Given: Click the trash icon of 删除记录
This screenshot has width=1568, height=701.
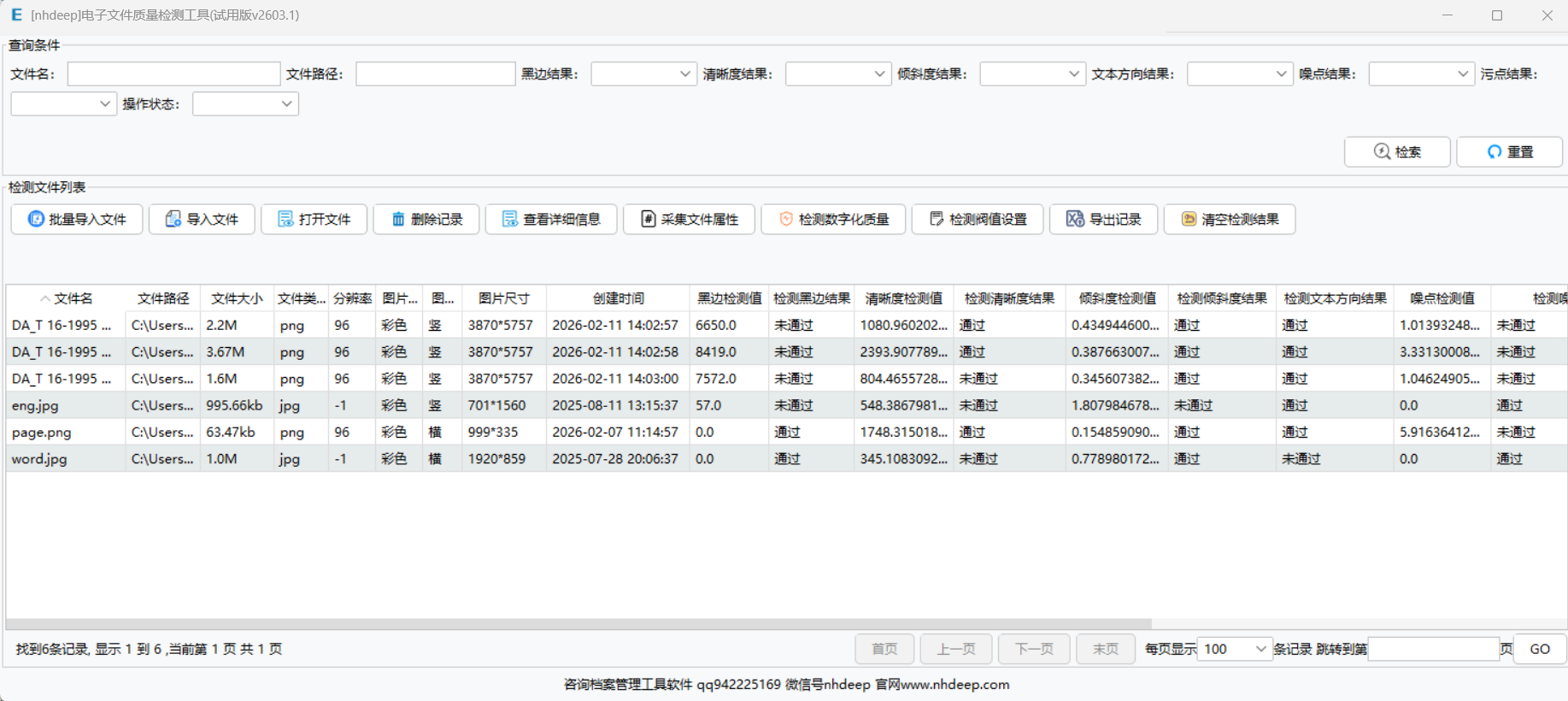Looking at the screenshot, I should click(x=398, y=219).
